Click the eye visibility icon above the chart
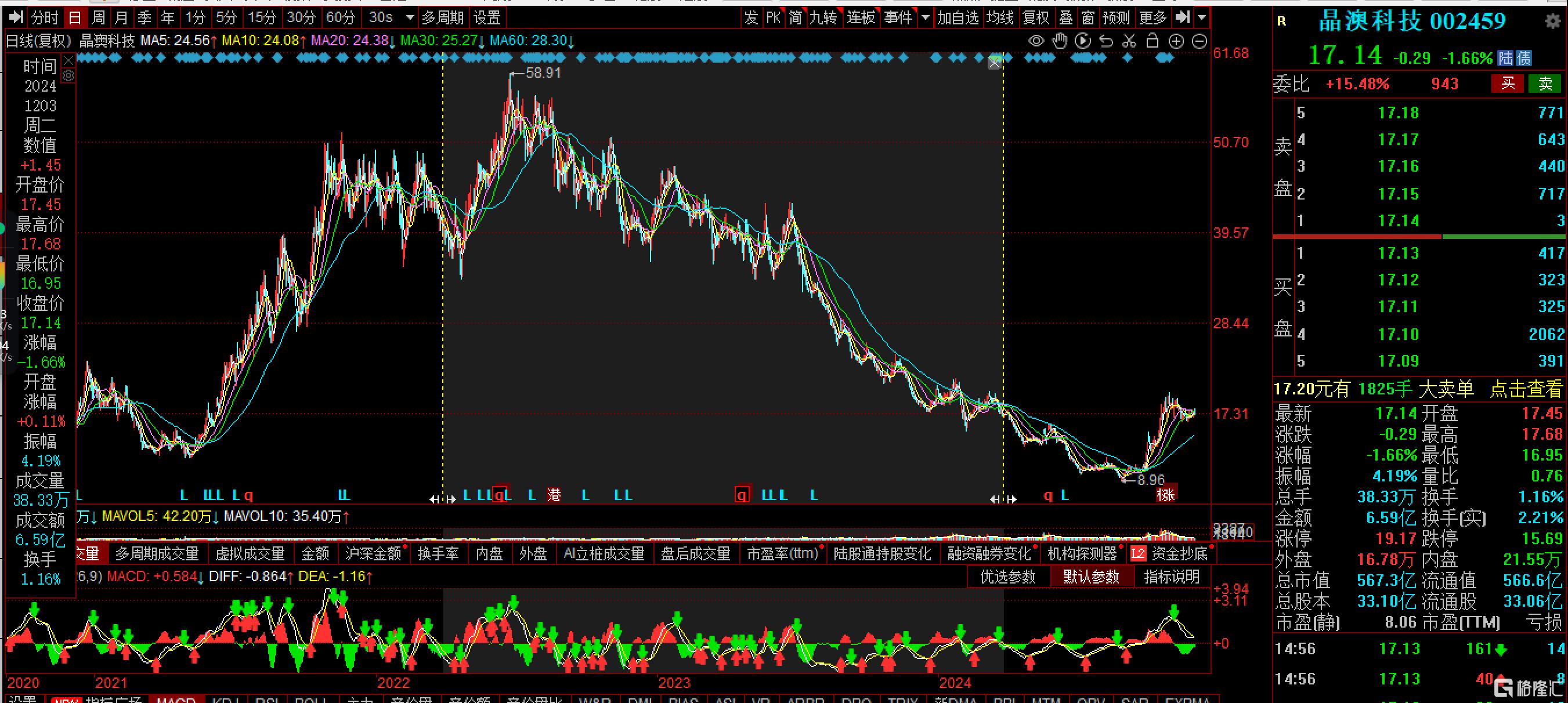The width and height of the screenshot is (1568, 703). point(1036,41)
